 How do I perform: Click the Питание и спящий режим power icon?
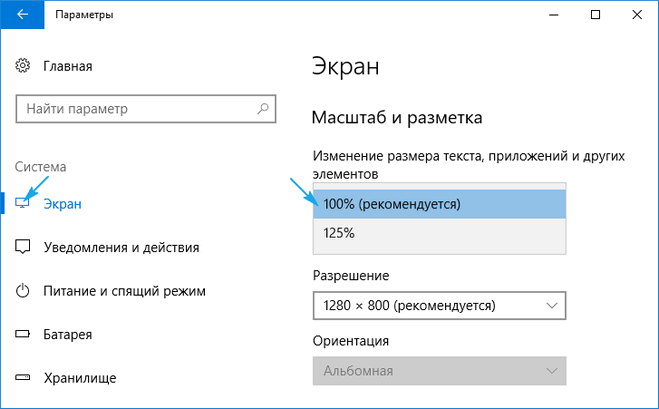point(23,291)
